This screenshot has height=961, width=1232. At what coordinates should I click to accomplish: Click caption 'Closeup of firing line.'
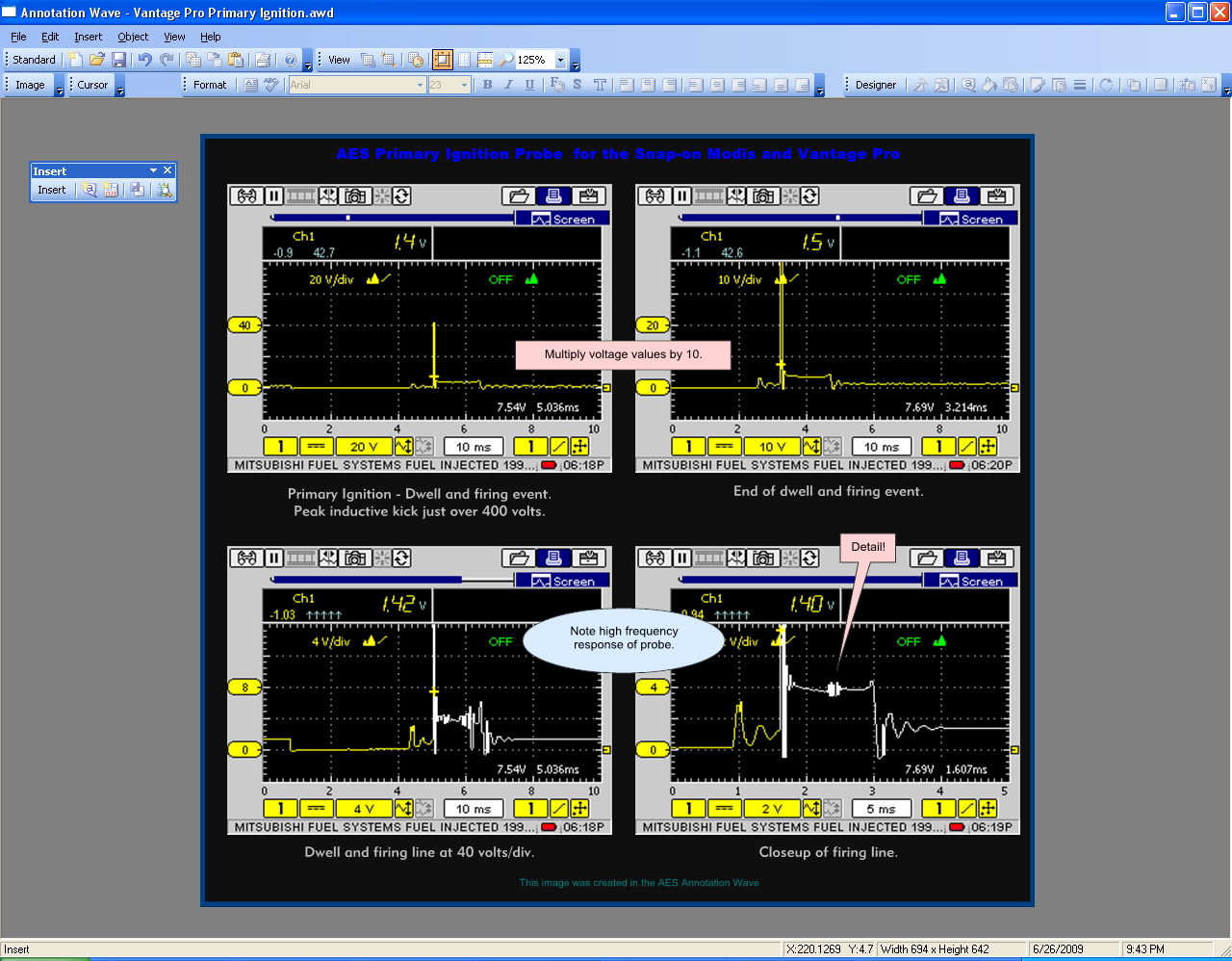828,852
